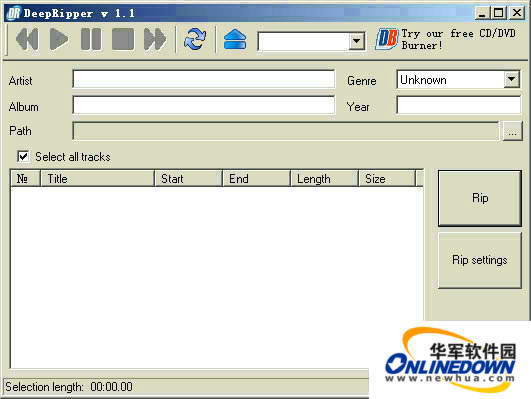
Task: Maximize the DeepRipper window
Action: pos(498,13)
